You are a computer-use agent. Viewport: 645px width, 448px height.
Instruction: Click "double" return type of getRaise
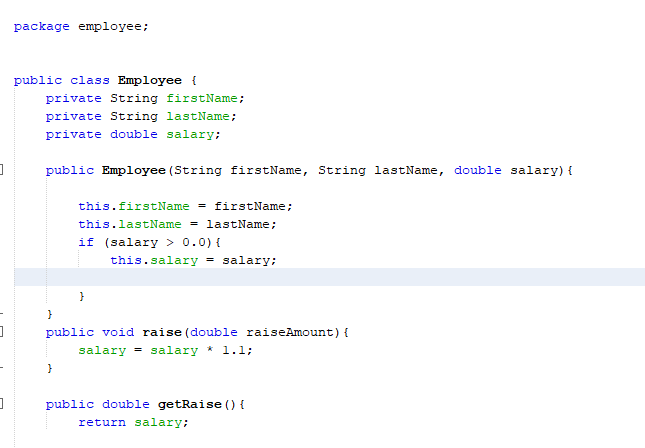(x=126, y=404)
